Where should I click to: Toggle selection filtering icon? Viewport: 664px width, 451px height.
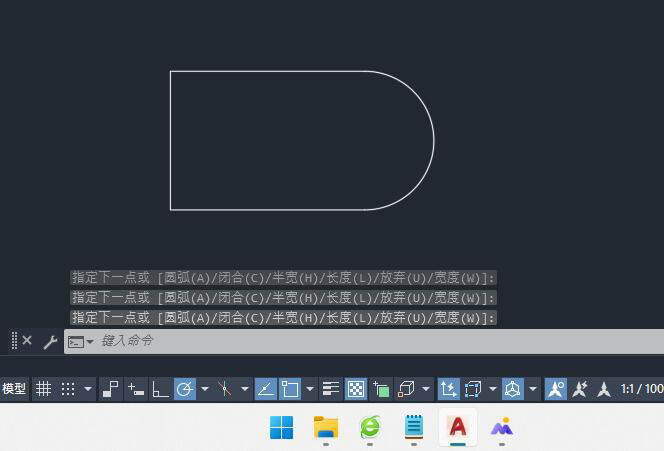[x=473, y=389]
